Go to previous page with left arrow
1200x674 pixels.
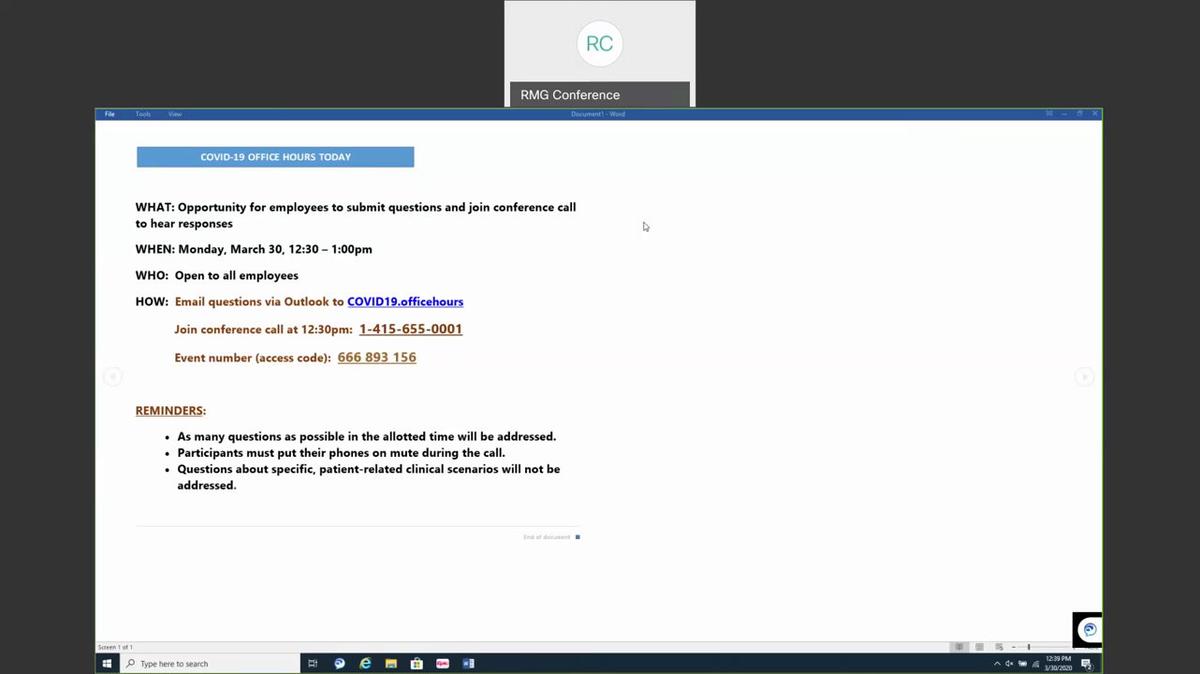113,377
